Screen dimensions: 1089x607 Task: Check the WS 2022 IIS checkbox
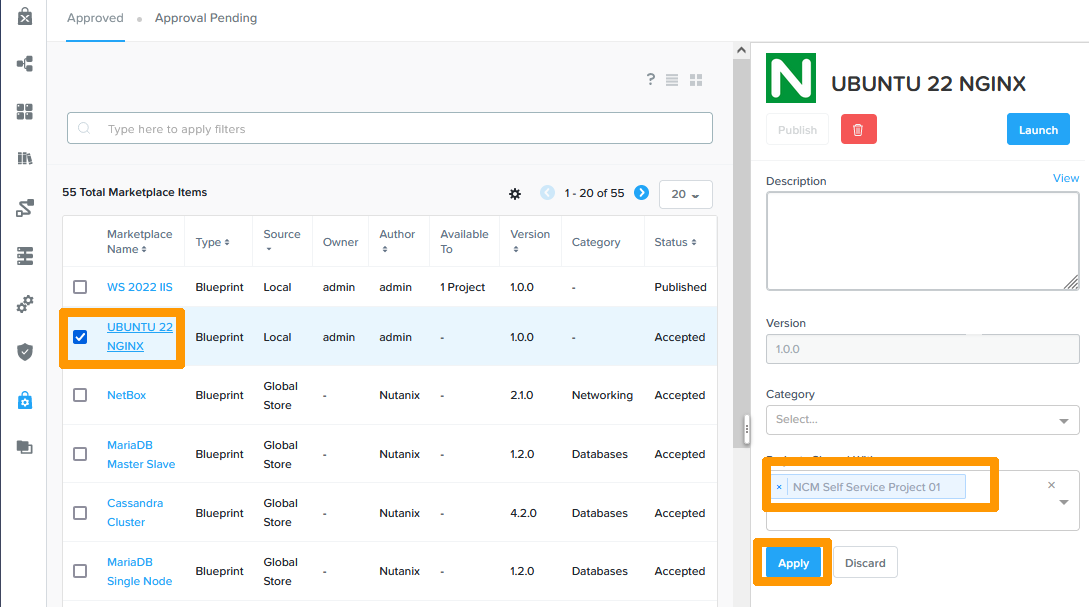coord(80,287)
